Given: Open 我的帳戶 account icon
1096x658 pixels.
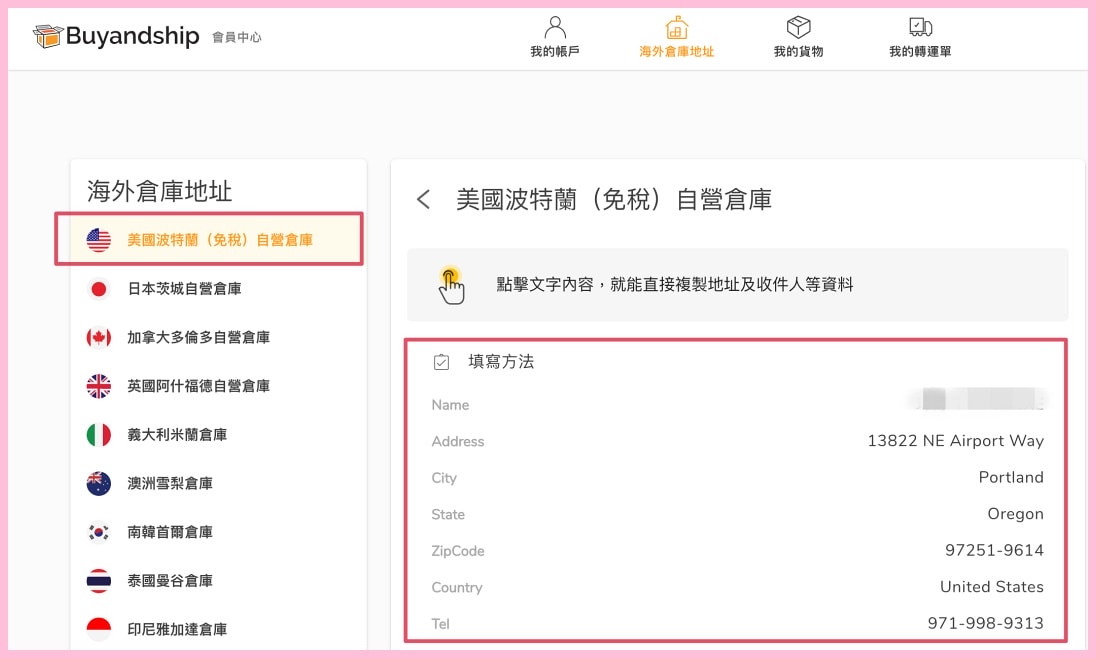Looking at the screenshot, I should (x=554, y=27).
